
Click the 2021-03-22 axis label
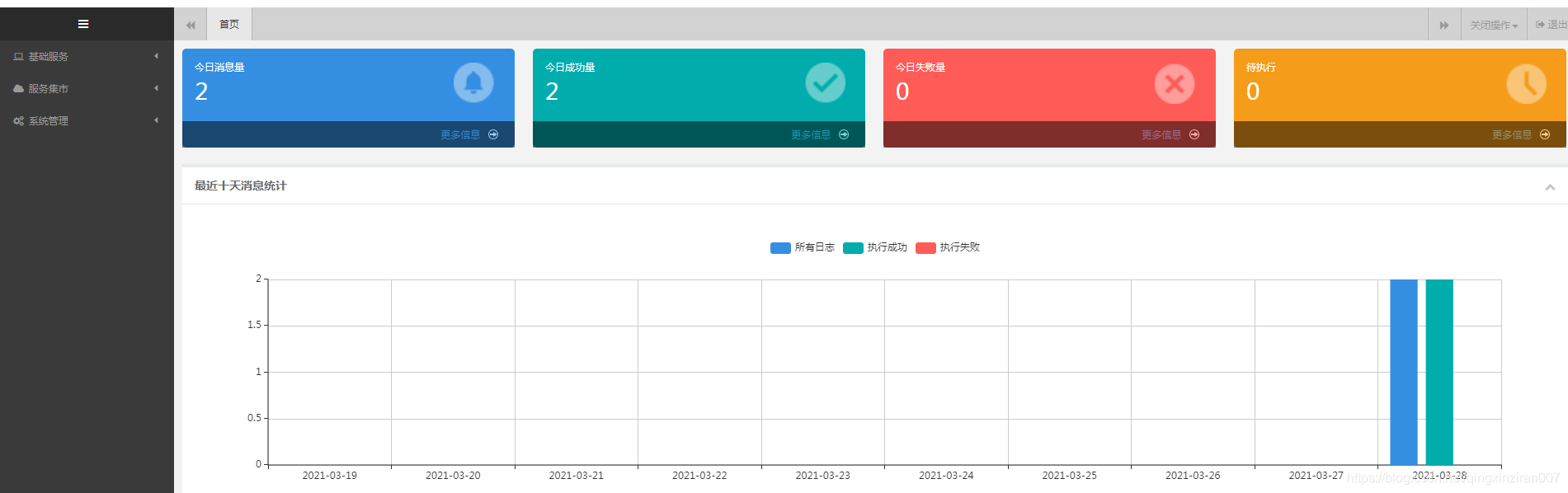699,476
